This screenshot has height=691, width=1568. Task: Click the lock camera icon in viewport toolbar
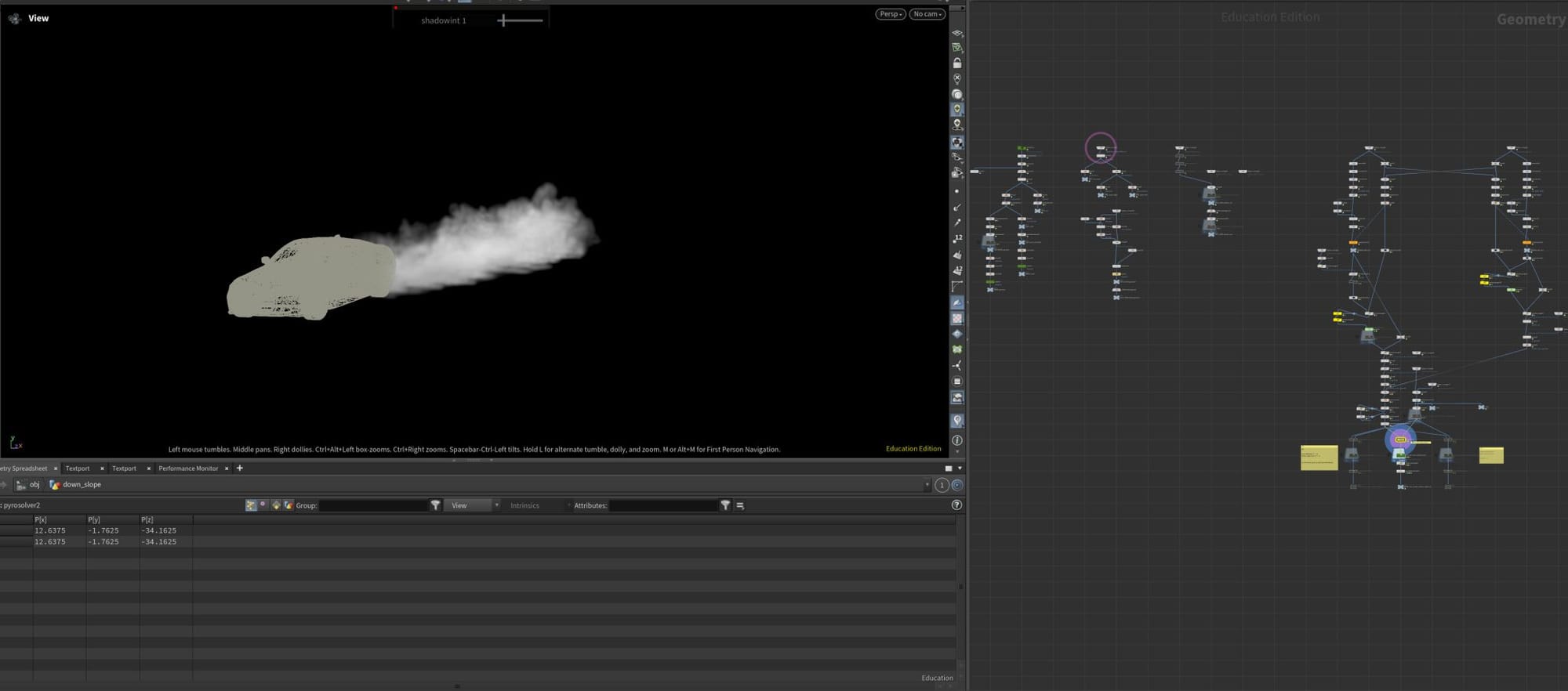956,63
